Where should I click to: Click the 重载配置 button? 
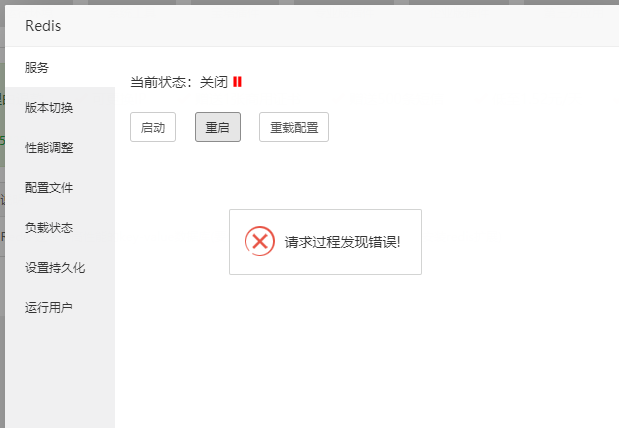click(294, 127)
